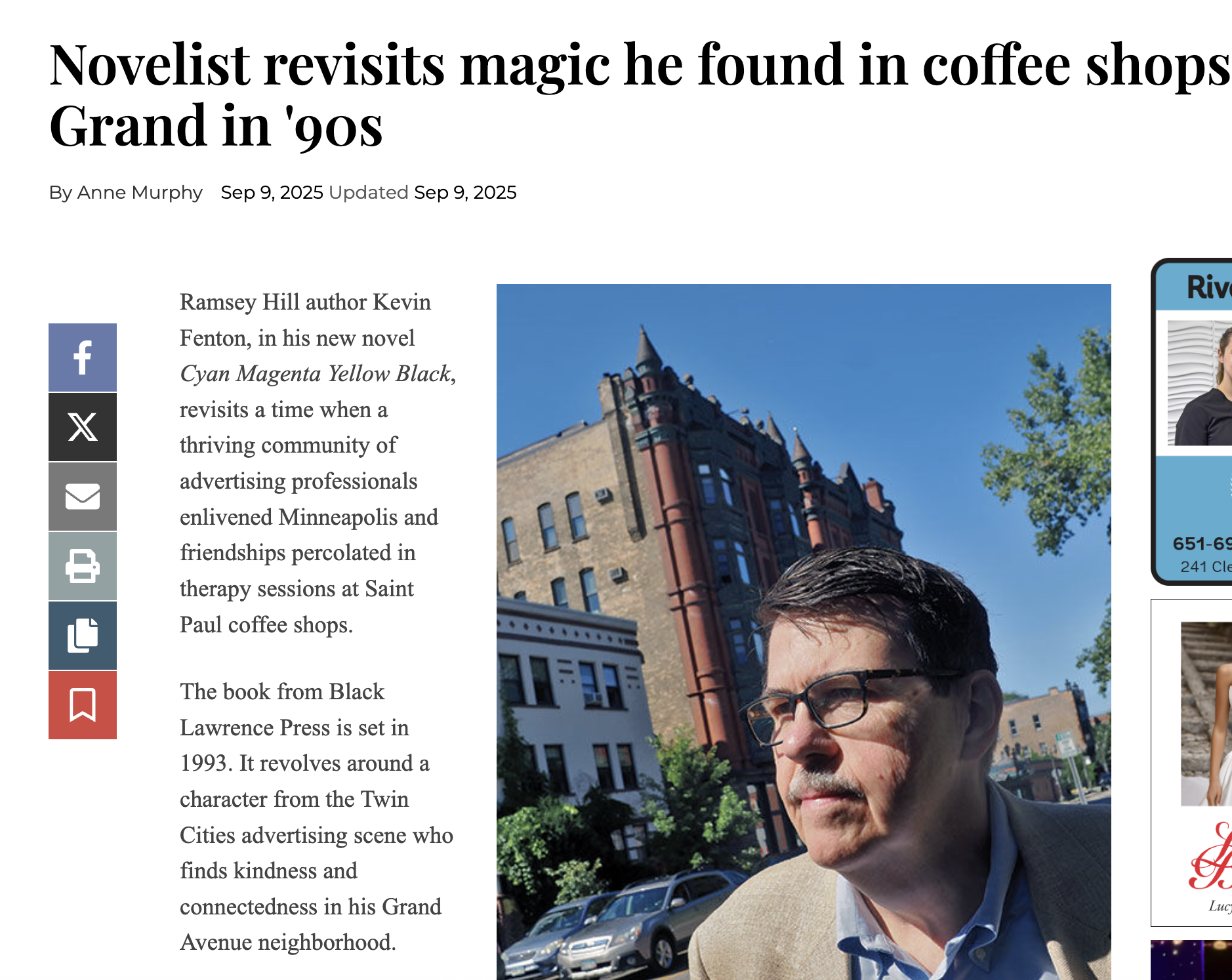Open the blue 'Riv' advertisement header

point(1194,287)
